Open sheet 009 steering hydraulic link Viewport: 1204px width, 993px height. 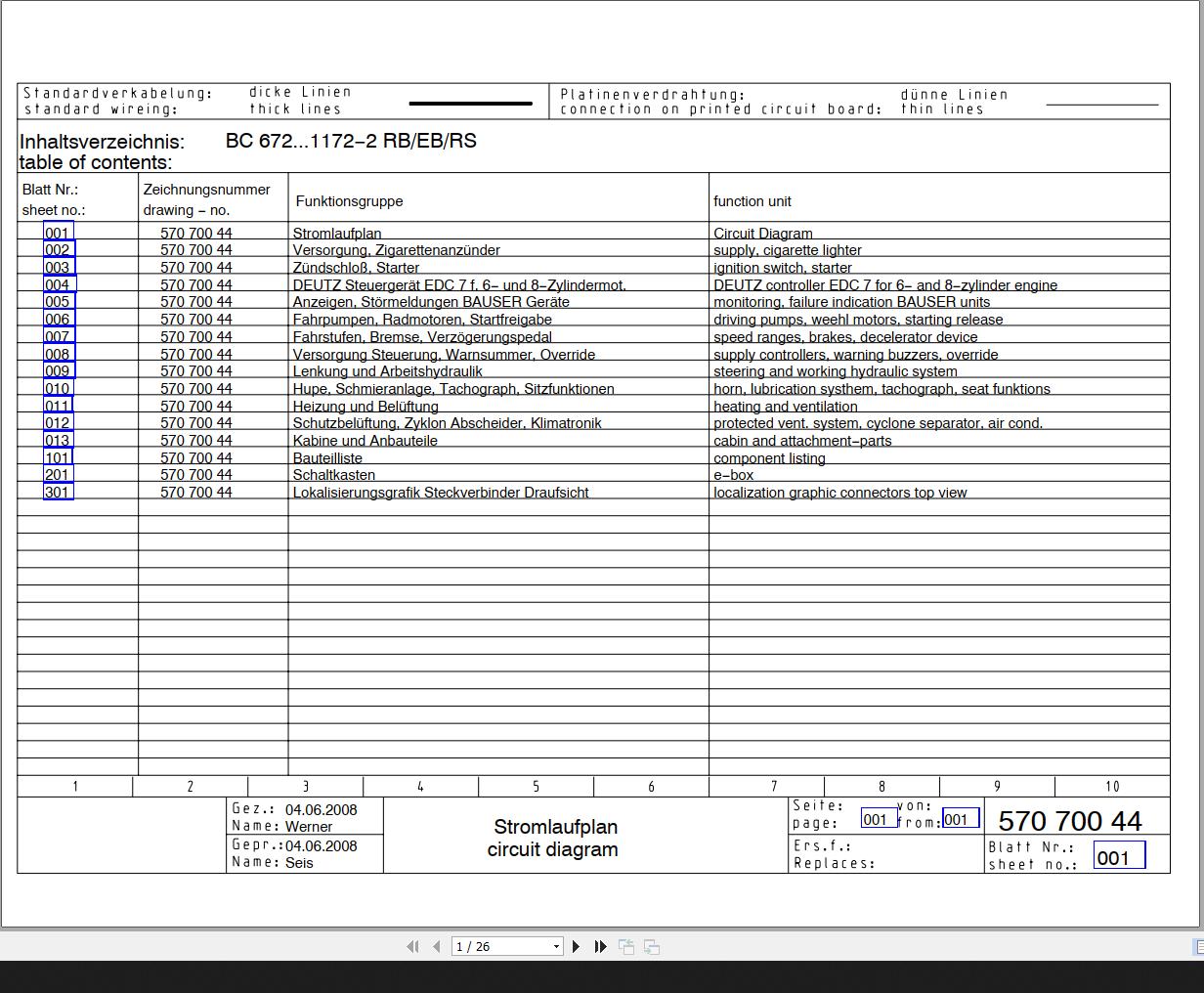(x=59, y=371)
